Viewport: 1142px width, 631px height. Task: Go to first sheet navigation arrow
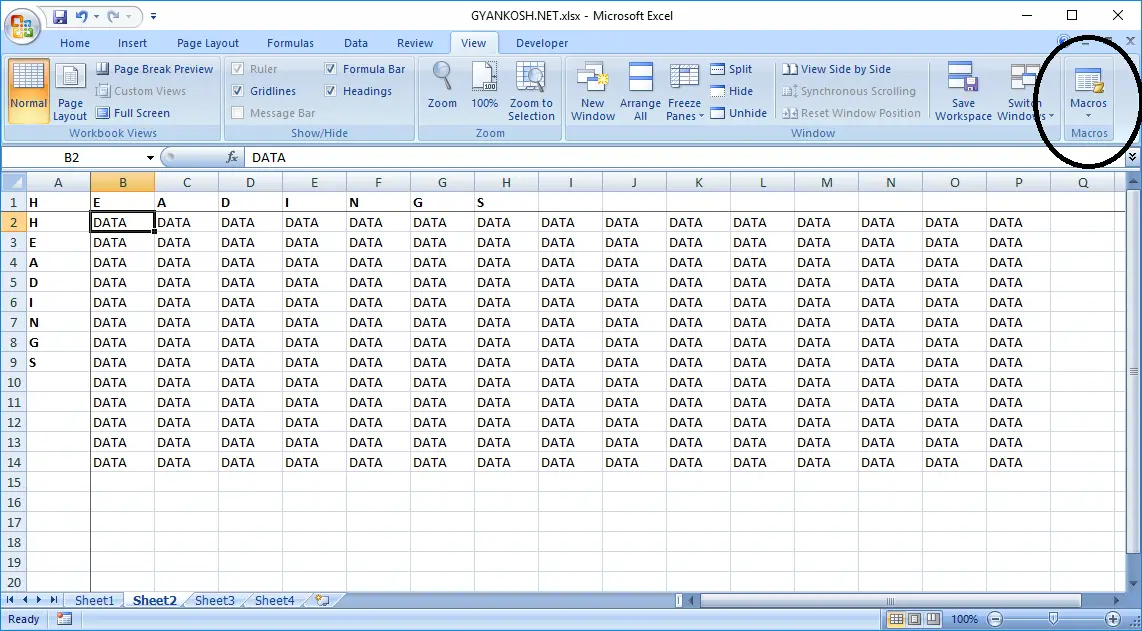10,600
